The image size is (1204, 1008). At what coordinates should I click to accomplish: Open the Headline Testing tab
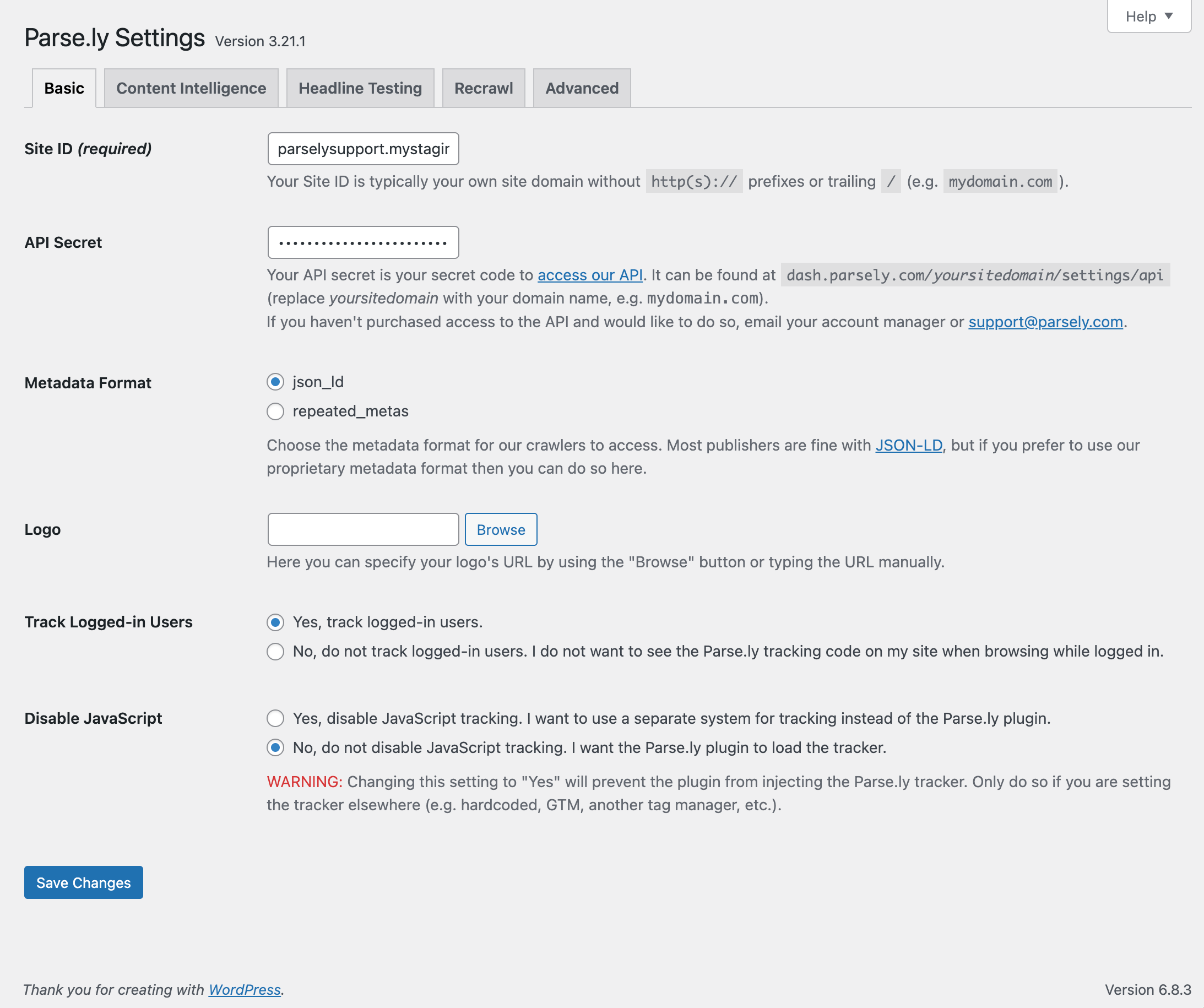[360, 88]
